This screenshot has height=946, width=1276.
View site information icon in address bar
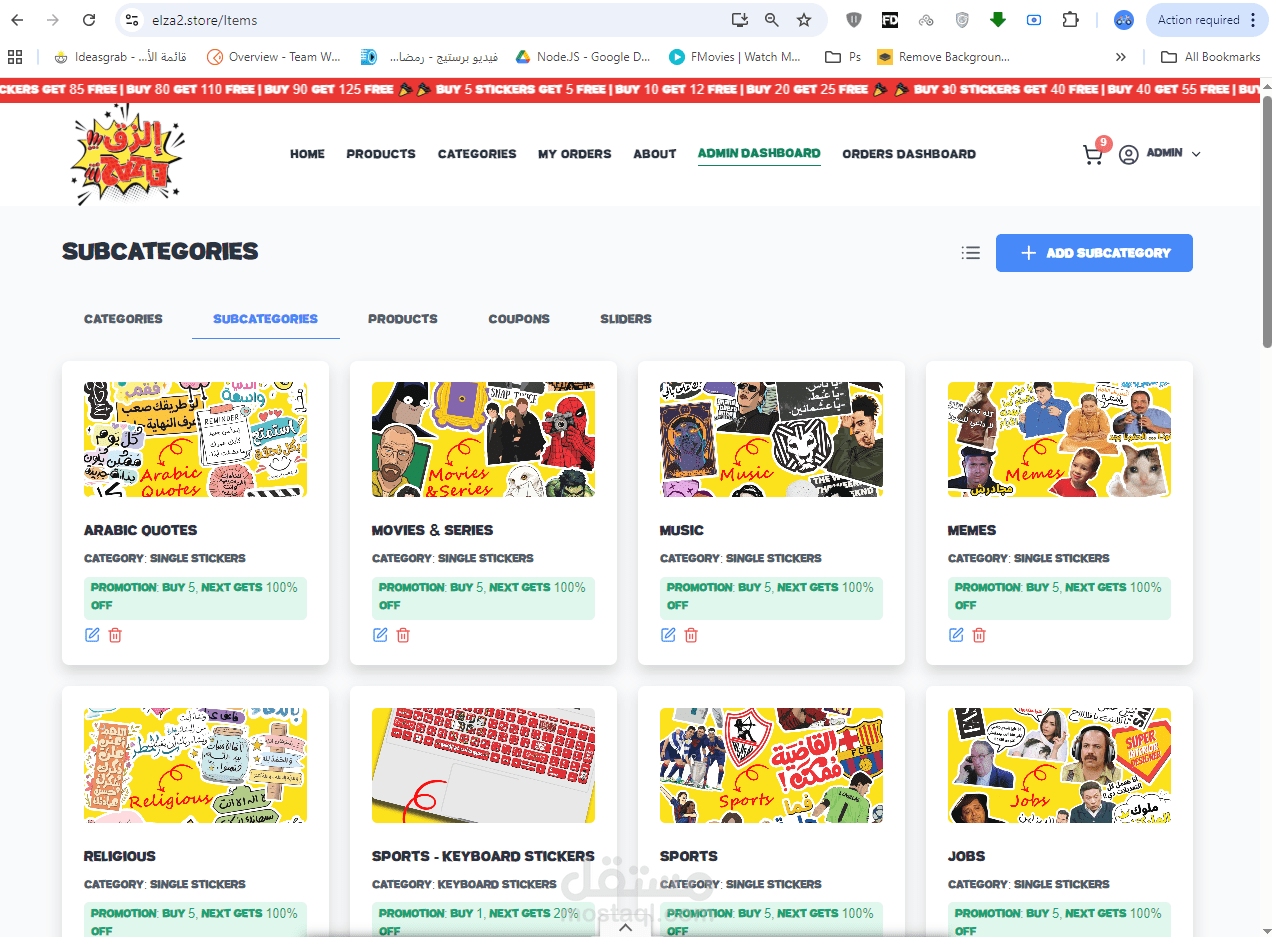[132, 20]
